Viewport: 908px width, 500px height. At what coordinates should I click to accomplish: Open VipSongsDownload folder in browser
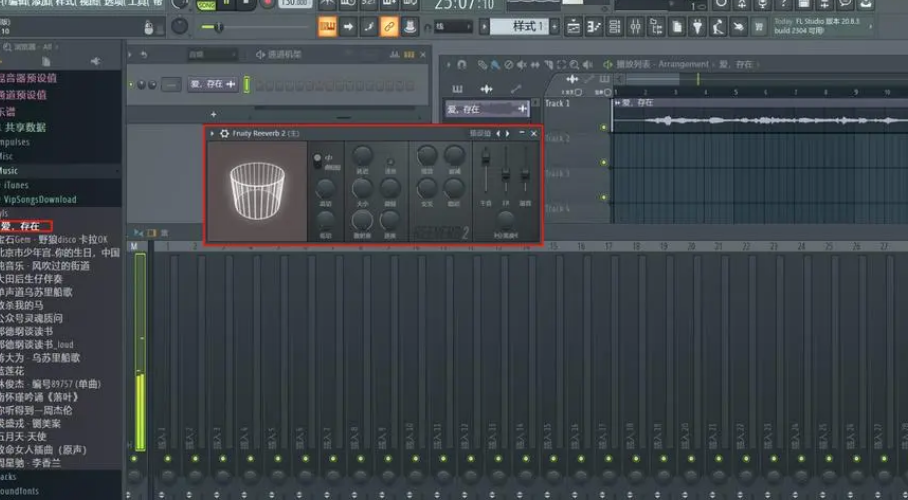(x=39, y=199)
